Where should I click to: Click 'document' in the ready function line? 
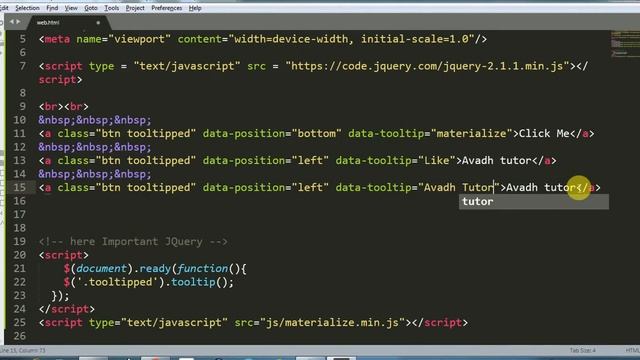pos(101,269)
